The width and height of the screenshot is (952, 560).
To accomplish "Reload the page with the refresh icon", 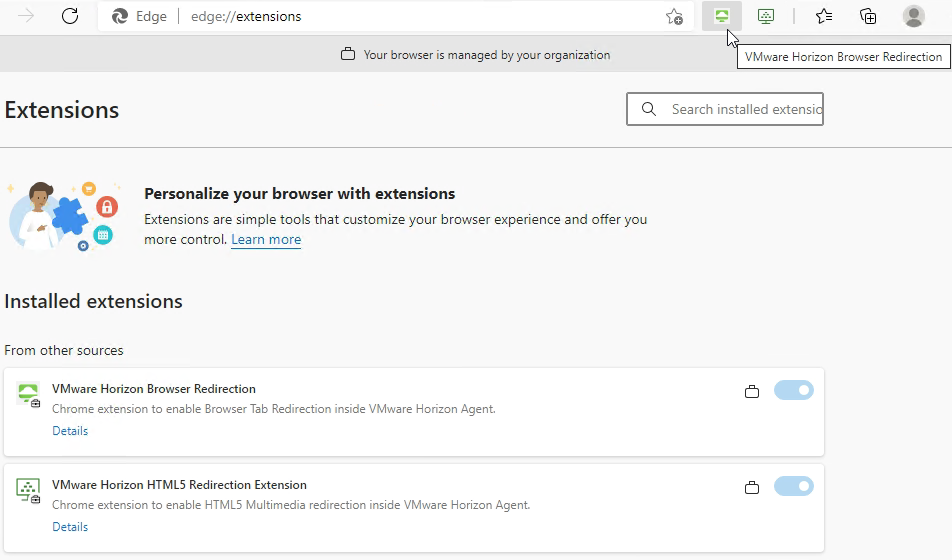I will [70, 16].
